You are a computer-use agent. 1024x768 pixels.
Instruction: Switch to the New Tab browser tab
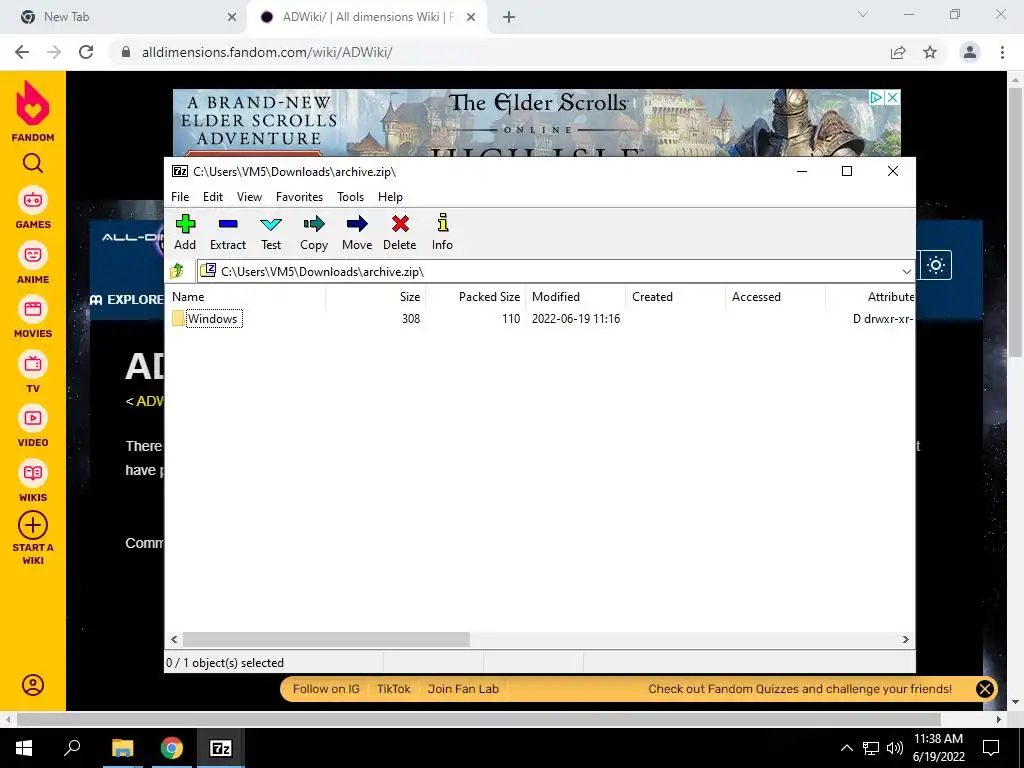(124, 17)
